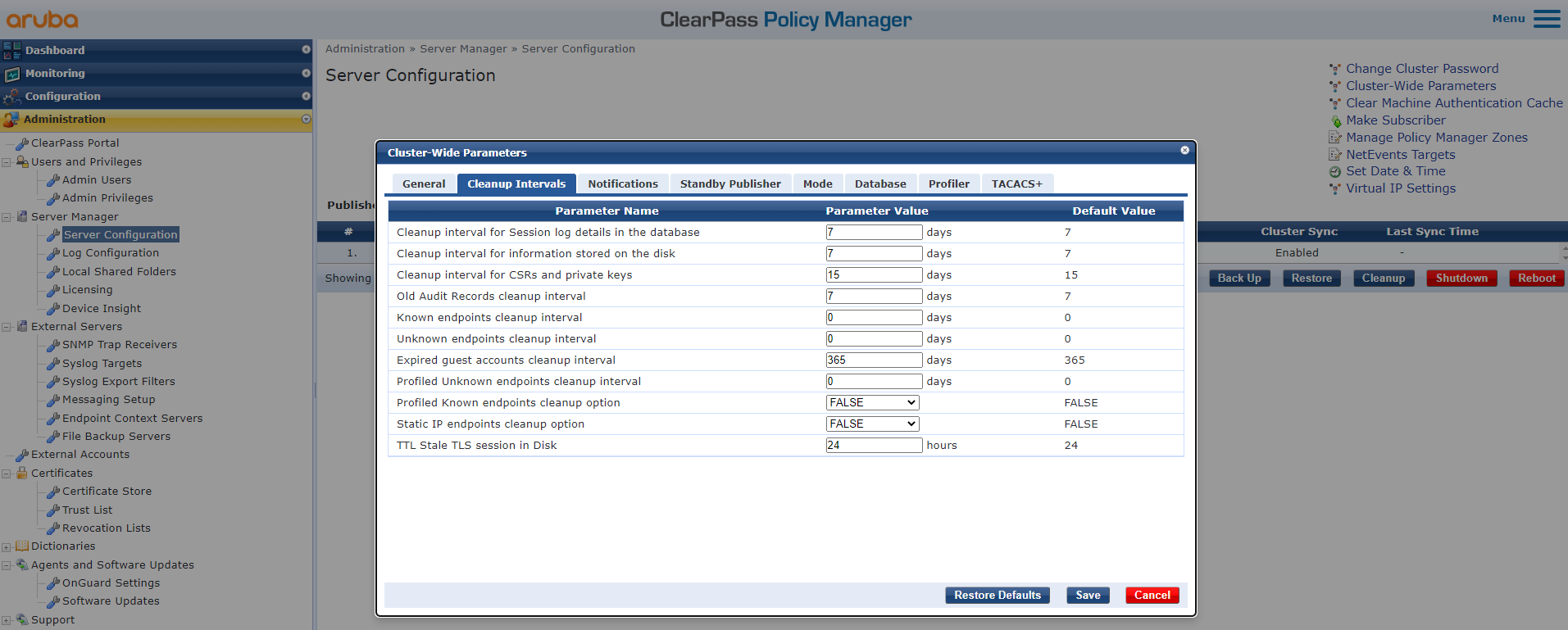1568x630 pixels.
Task: Click the Virtual IP Settings icon
Action: [1335, 189]
